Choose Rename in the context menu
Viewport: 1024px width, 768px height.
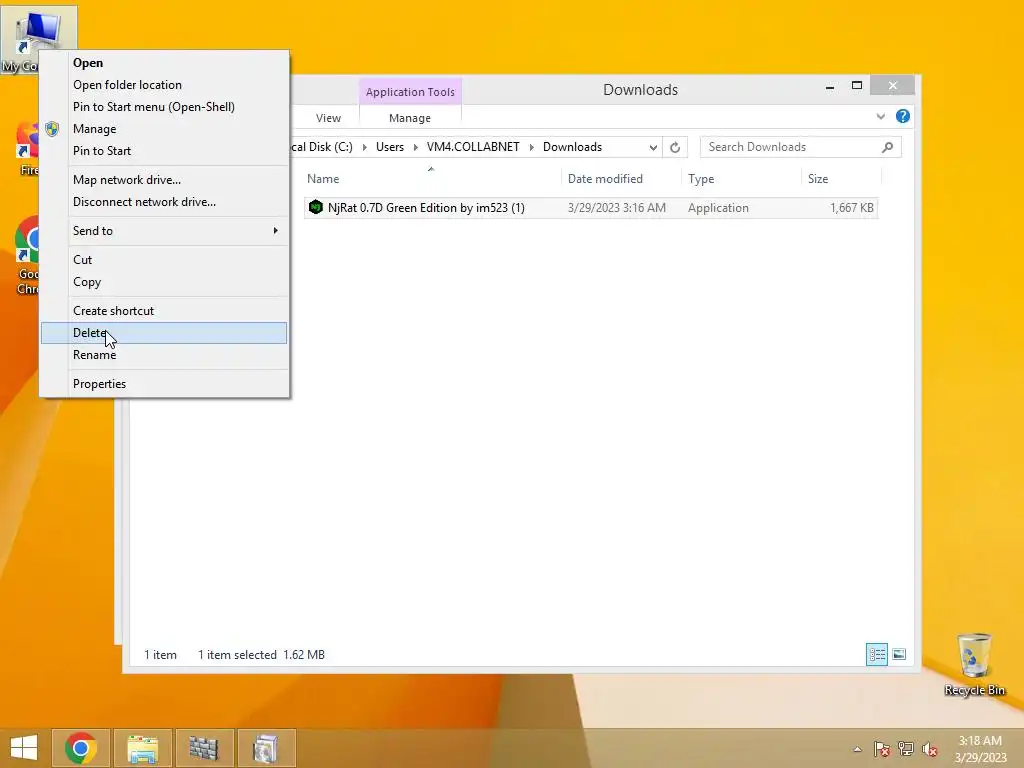(x=164, y=355)
